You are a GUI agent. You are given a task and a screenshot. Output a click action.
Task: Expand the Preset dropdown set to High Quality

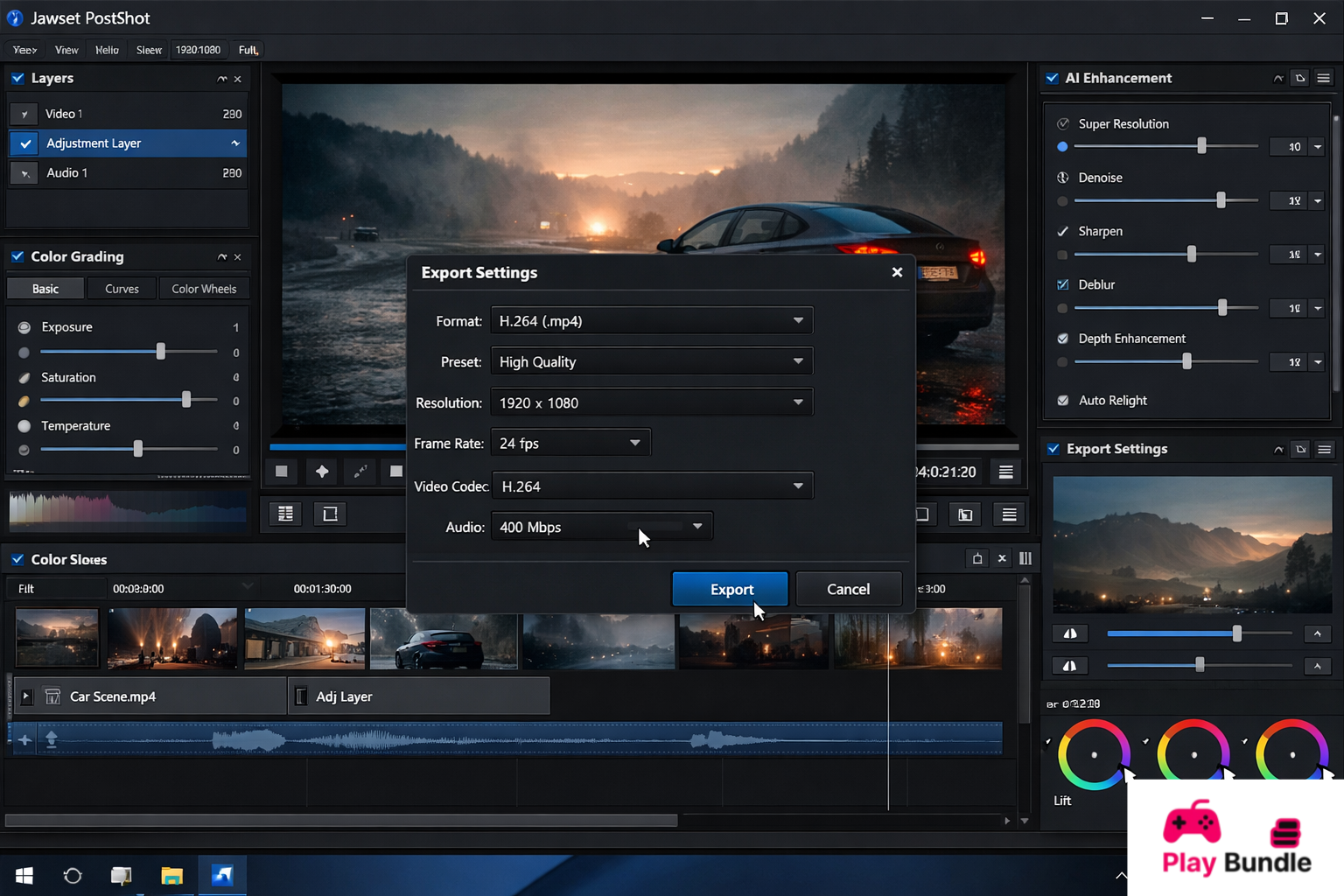(651, 362)
